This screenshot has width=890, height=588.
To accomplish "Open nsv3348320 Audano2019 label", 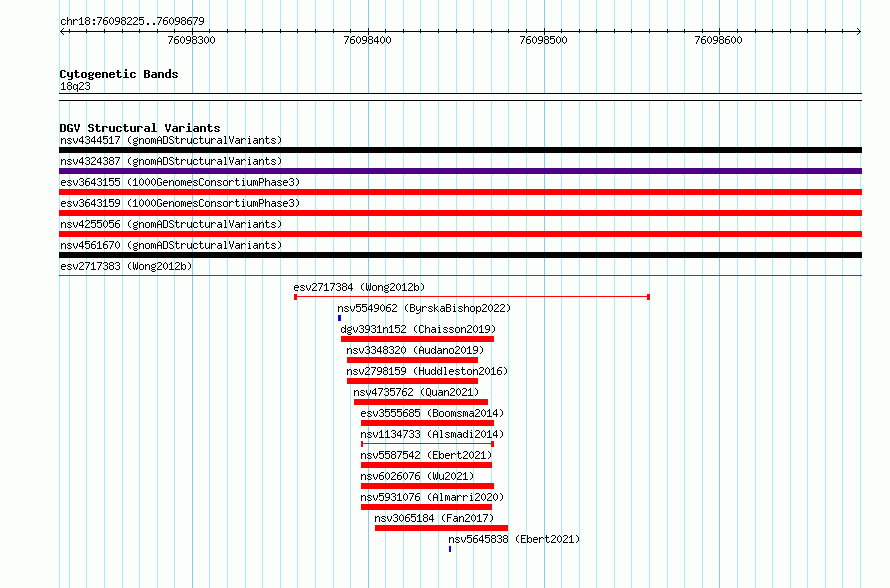I will click(x=415, y=350).
